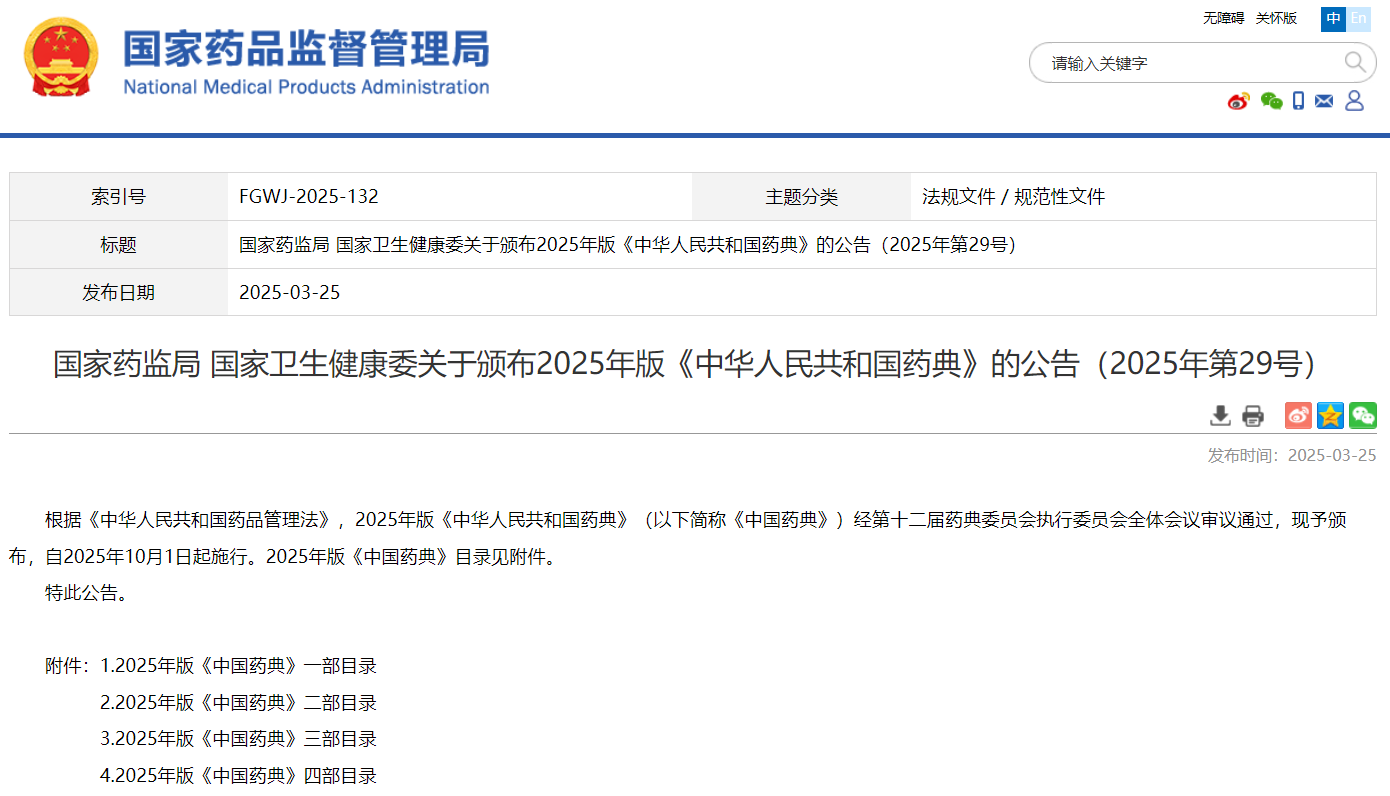
Task: Share to QZone with the star icon
Action: [x=1330, y=416]
